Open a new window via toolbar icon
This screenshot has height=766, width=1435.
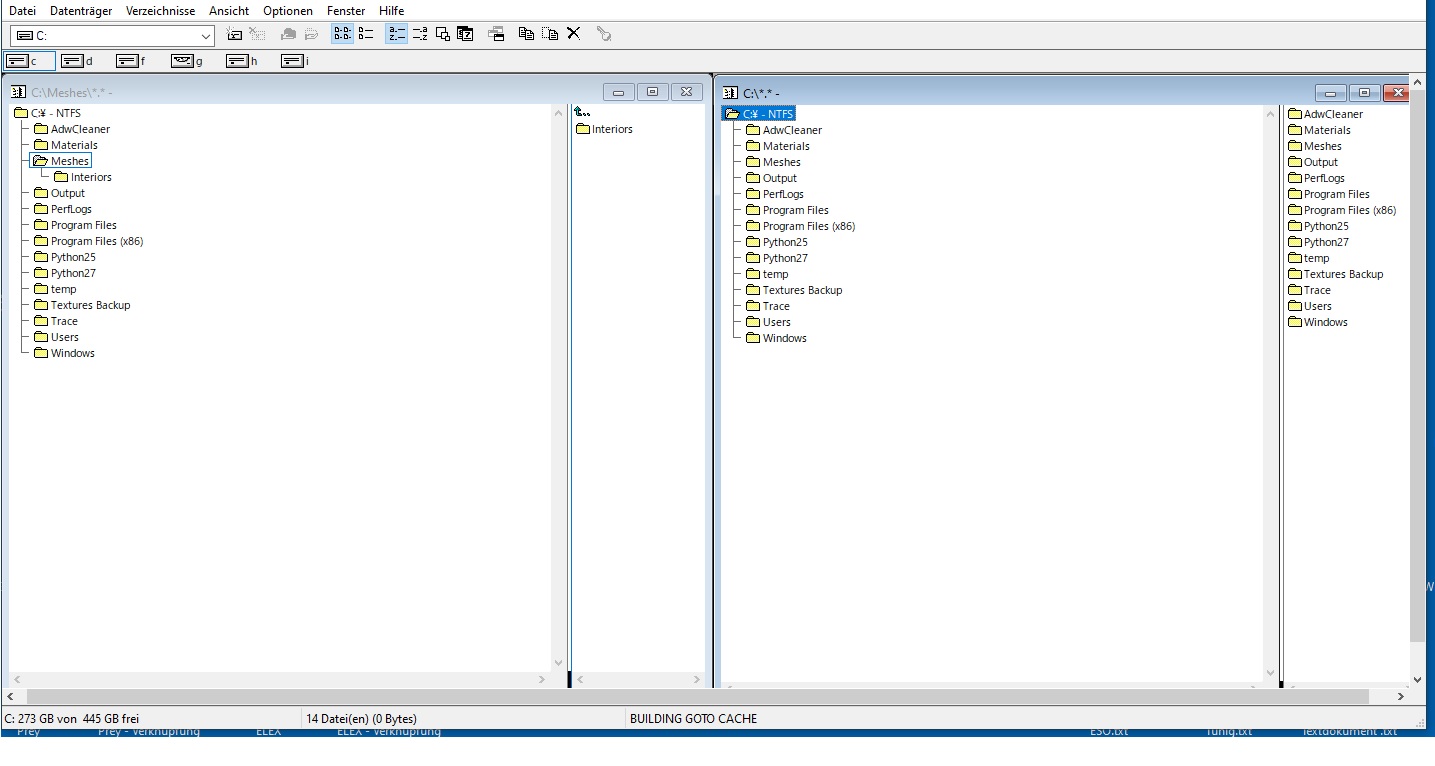click(496, 34)
